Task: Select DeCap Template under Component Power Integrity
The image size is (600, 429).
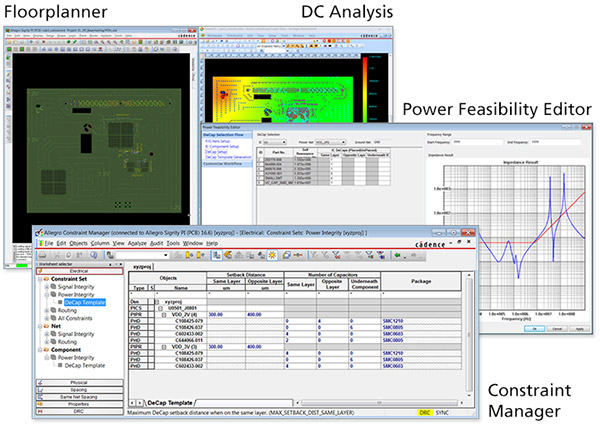Action: pos(85,365)
